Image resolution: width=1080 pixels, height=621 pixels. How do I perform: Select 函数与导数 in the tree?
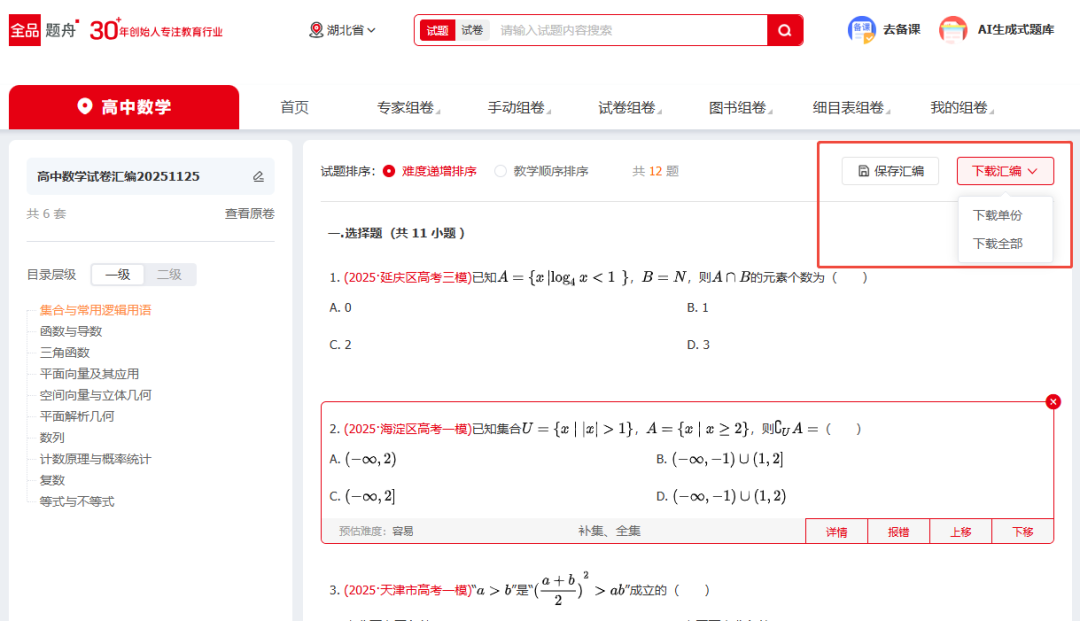tap(71, 331)
